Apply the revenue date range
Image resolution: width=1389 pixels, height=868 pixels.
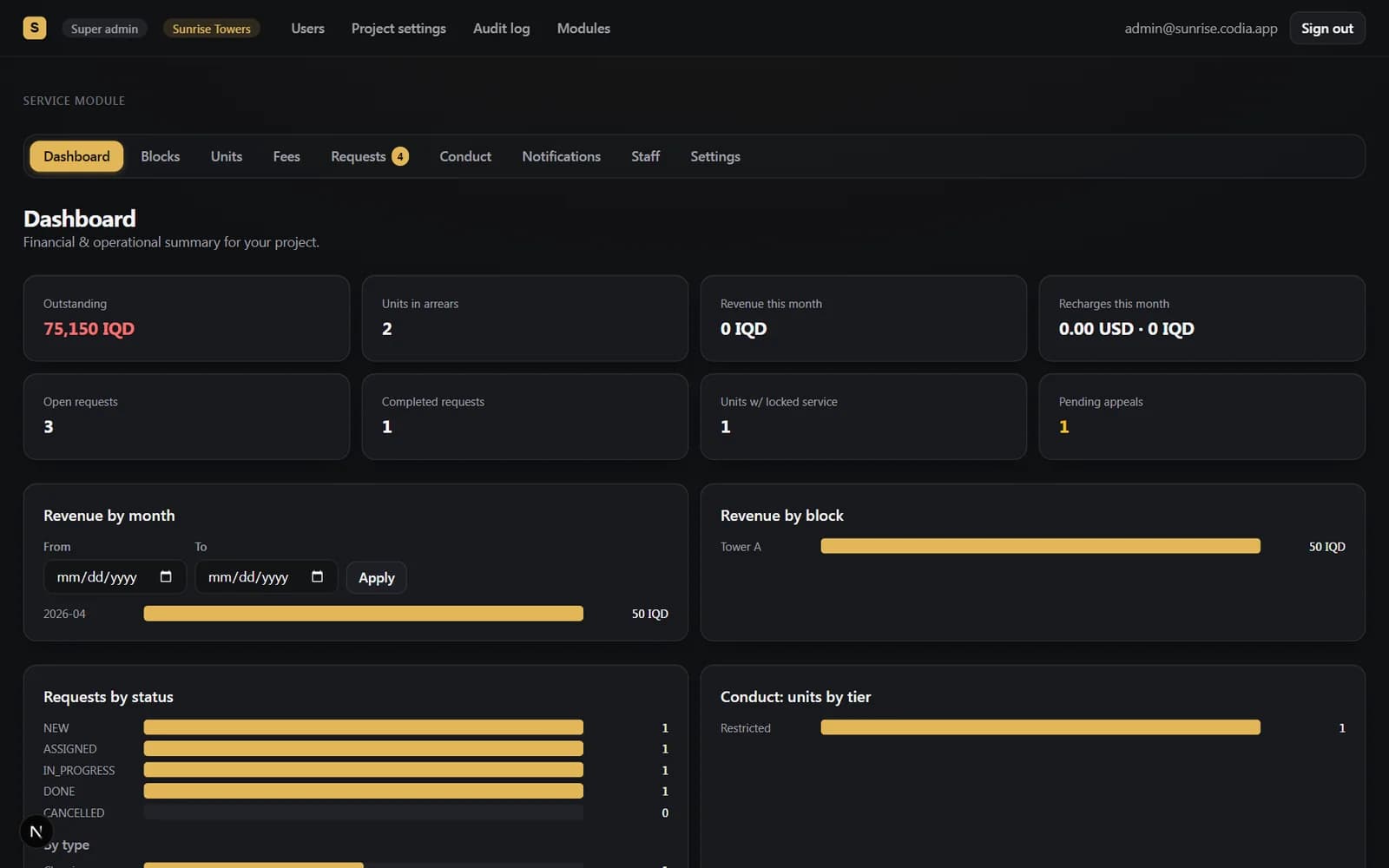[x=377, y=578]
